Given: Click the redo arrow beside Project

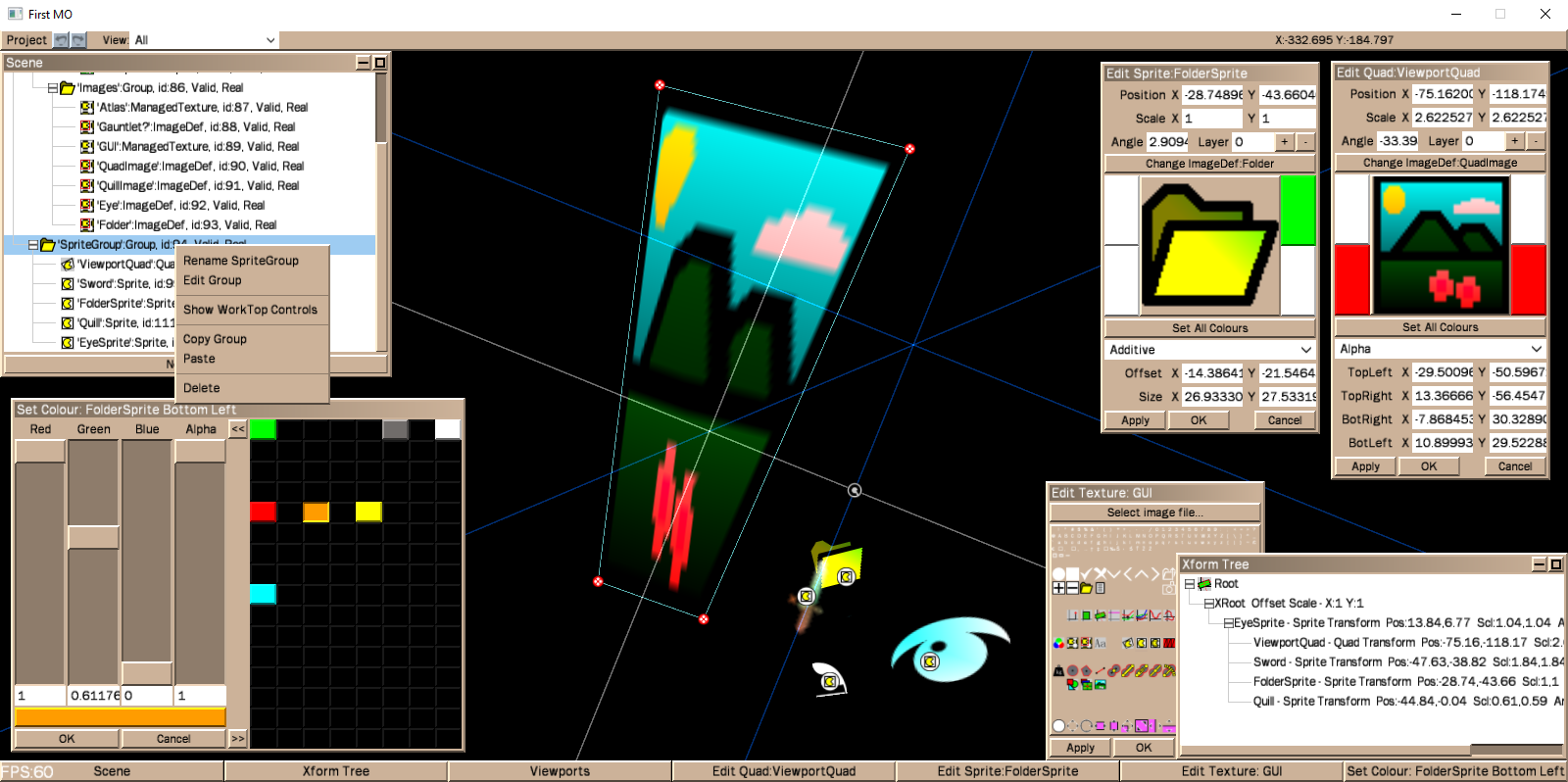Looking at the screenshot, I should point(78,40).
